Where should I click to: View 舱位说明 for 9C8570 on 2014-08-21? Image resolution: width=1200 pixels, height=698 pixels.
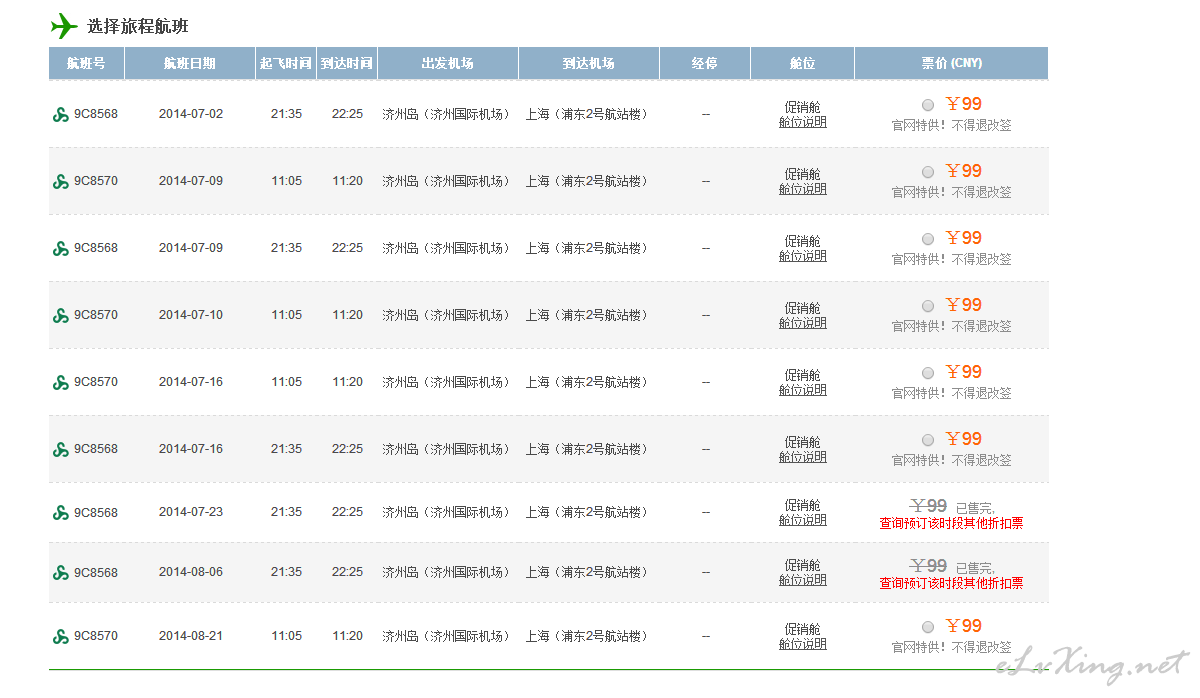tap(803, 644)
